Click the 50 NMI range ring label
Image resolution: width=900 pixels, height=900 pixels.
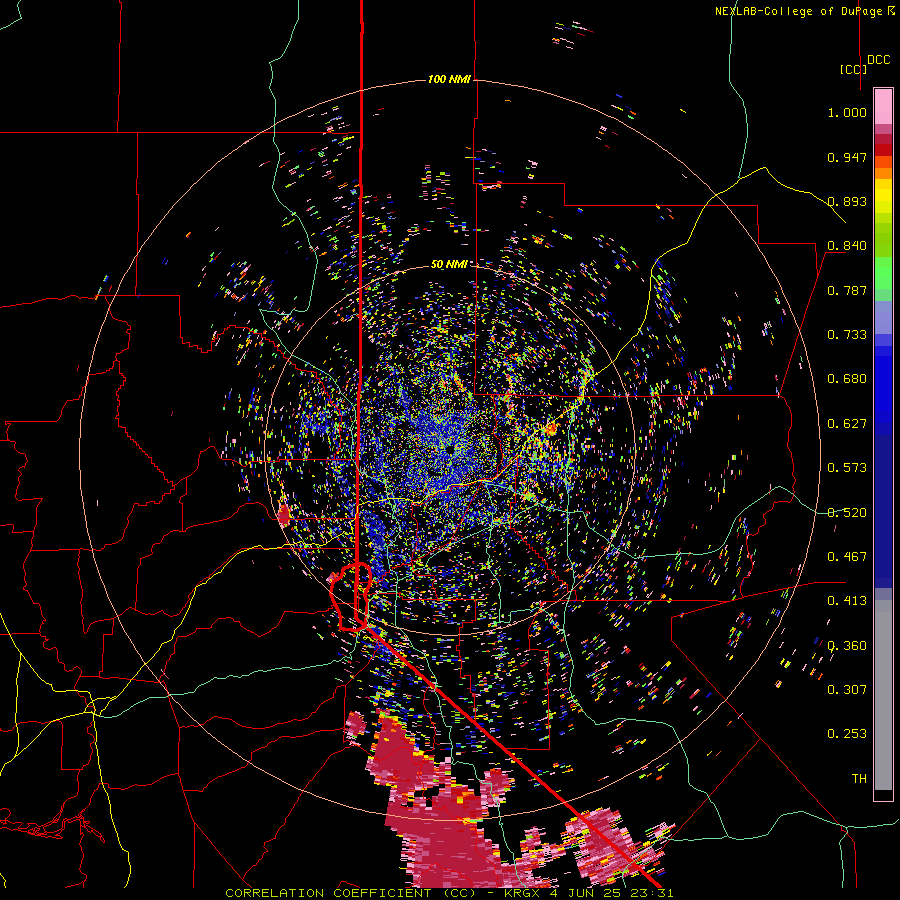449,264
